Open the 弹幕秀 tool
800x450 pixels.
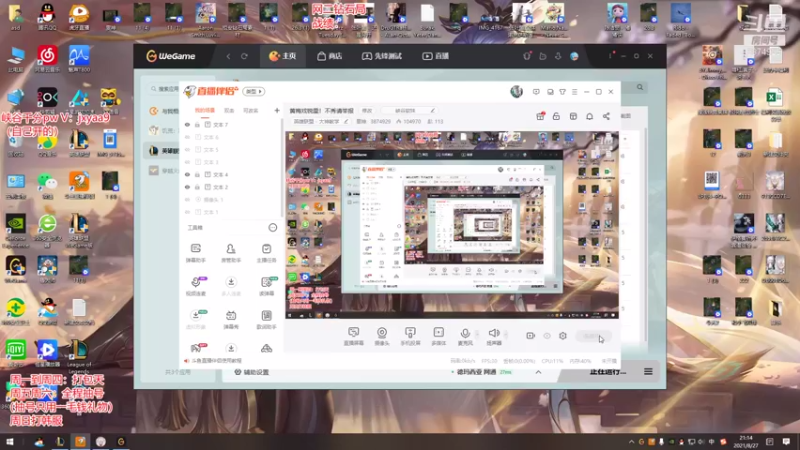click(231, 319)
